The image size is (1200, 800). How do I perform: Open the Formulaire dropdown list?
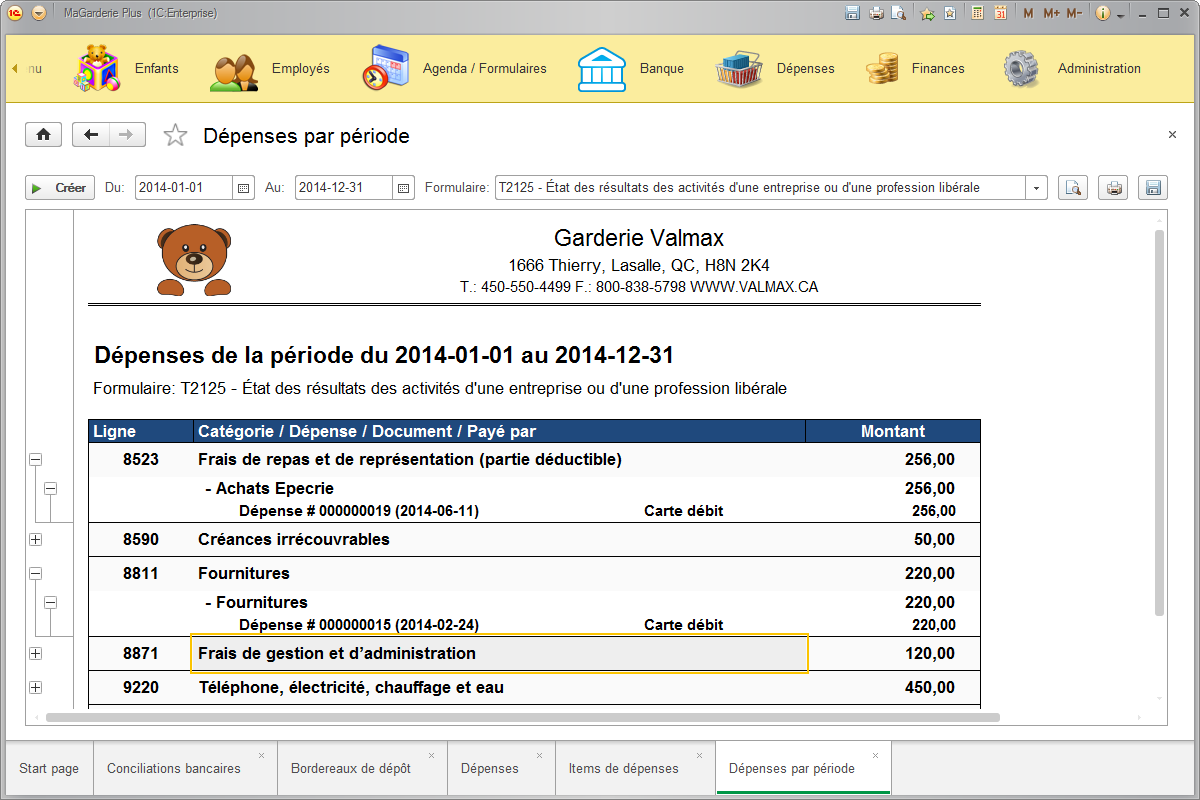coord(1036,187)
